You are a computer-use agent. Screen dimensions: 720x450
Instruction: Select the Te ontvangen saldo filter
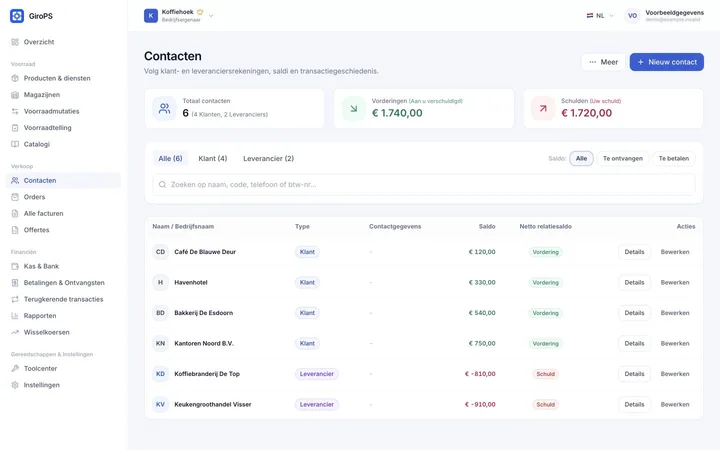[x=623, y=159]
